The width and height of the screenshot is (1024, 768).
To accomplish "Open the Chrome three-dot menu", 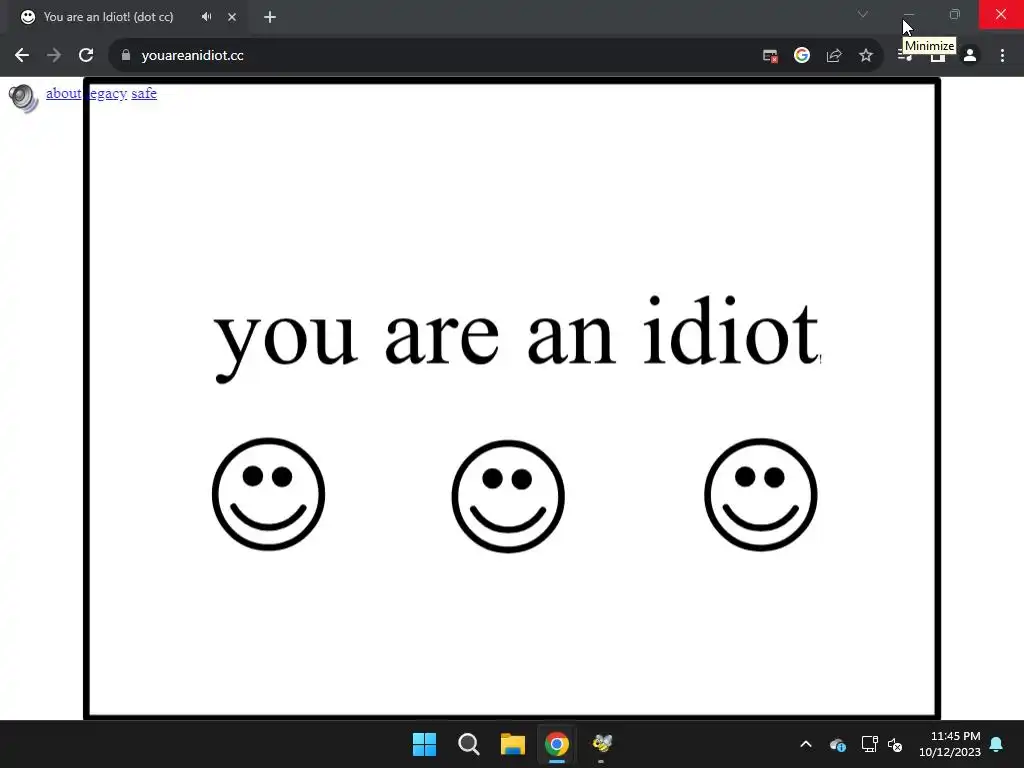I will pyautogui.click(x=1002, y=56).
